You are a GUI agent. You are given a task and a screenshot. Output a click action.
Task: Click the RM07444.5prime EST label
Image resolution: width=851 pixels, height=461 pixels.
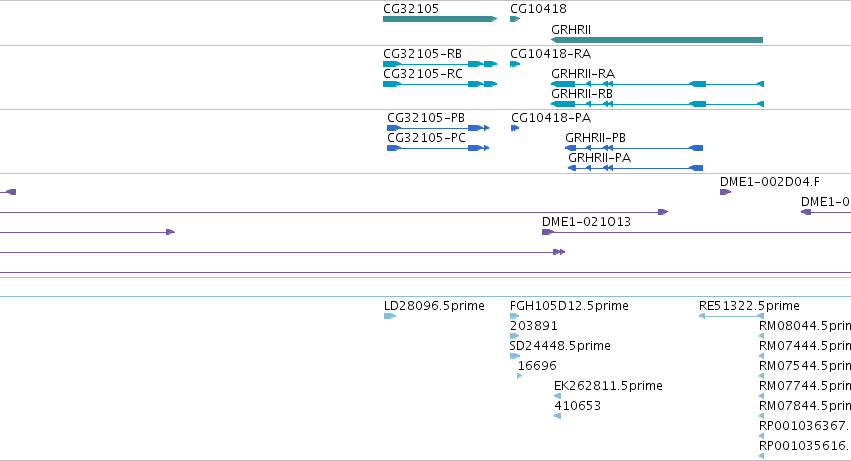(805, 346)
